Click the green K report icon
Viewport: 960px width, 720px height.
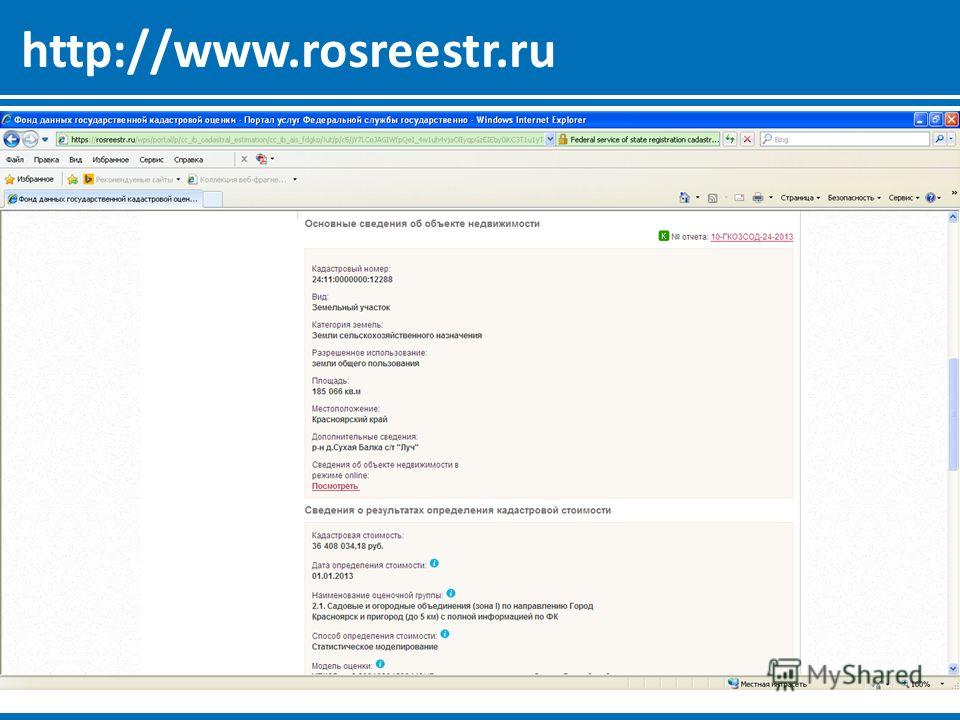(x=664, y=236)
